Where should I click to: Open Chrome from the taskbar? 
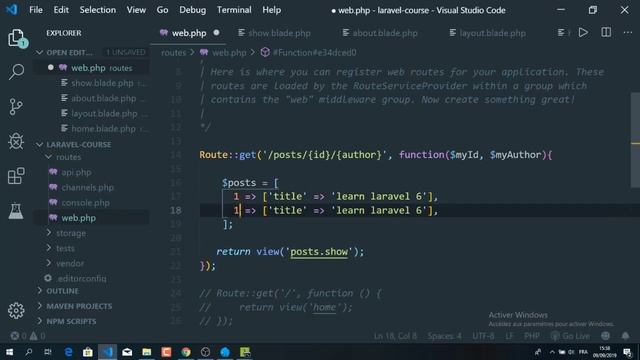(186, 352)
